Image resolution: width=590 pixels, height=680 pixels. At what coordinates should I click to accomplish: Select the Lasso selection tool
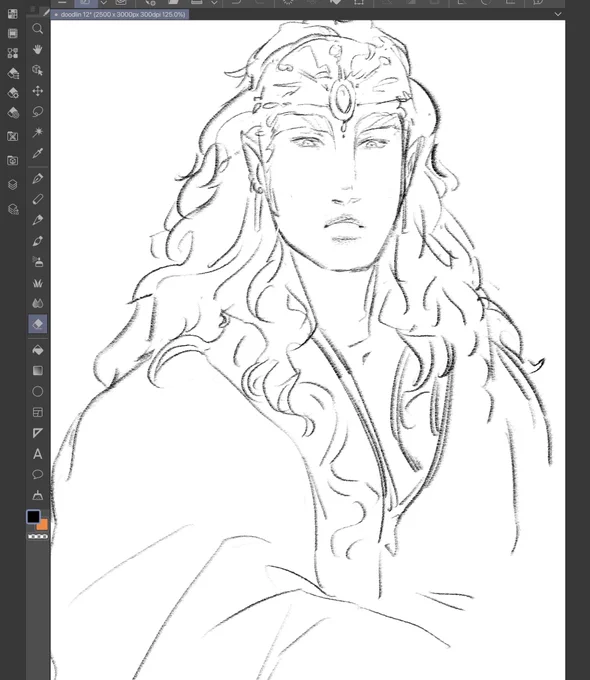pos(38,112)
